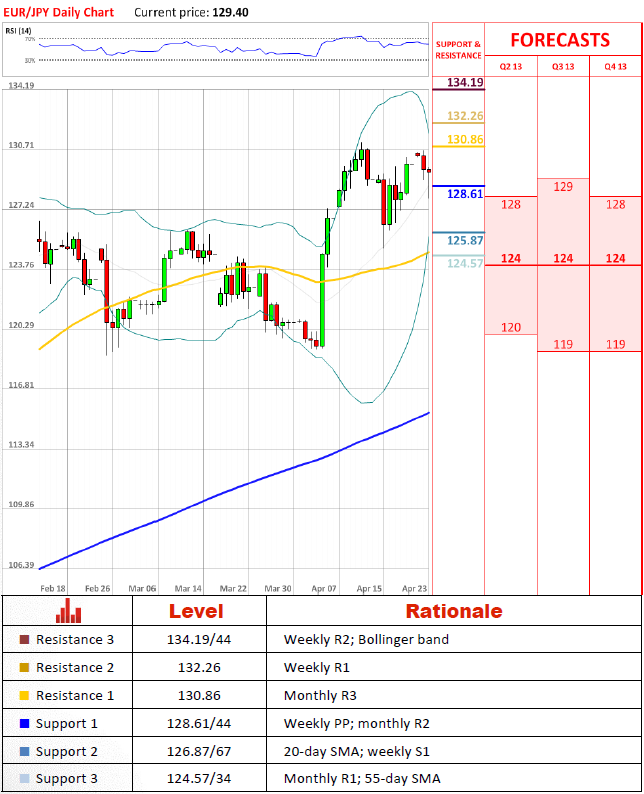The image size is (644, 794).
Task: Click the 128.61 support level label
Action: tap(465, 194)
